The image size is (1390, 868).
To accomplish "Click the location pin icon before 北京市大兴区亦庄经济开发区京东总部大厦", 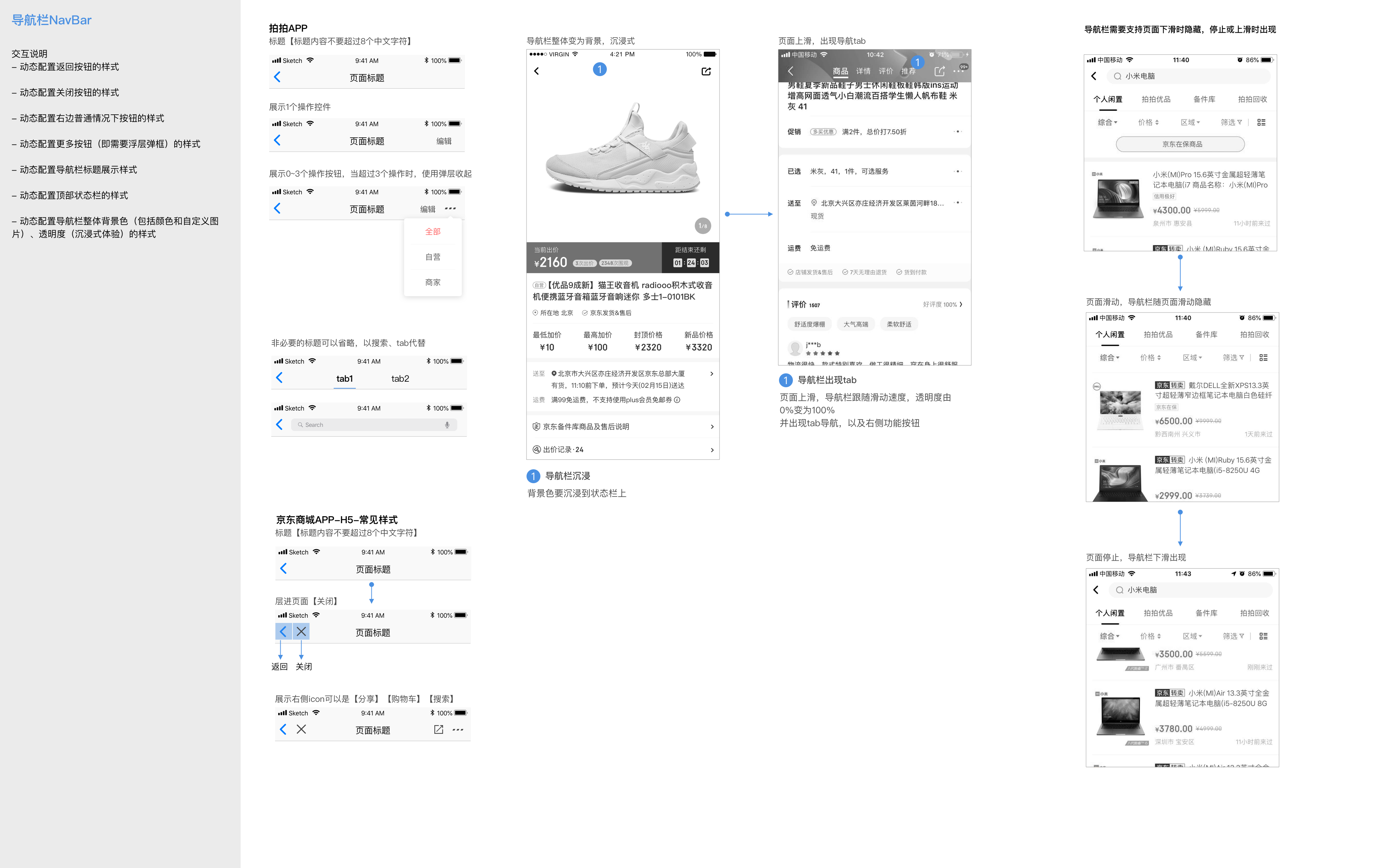I will pyautogui.click(x=554, y=374).
